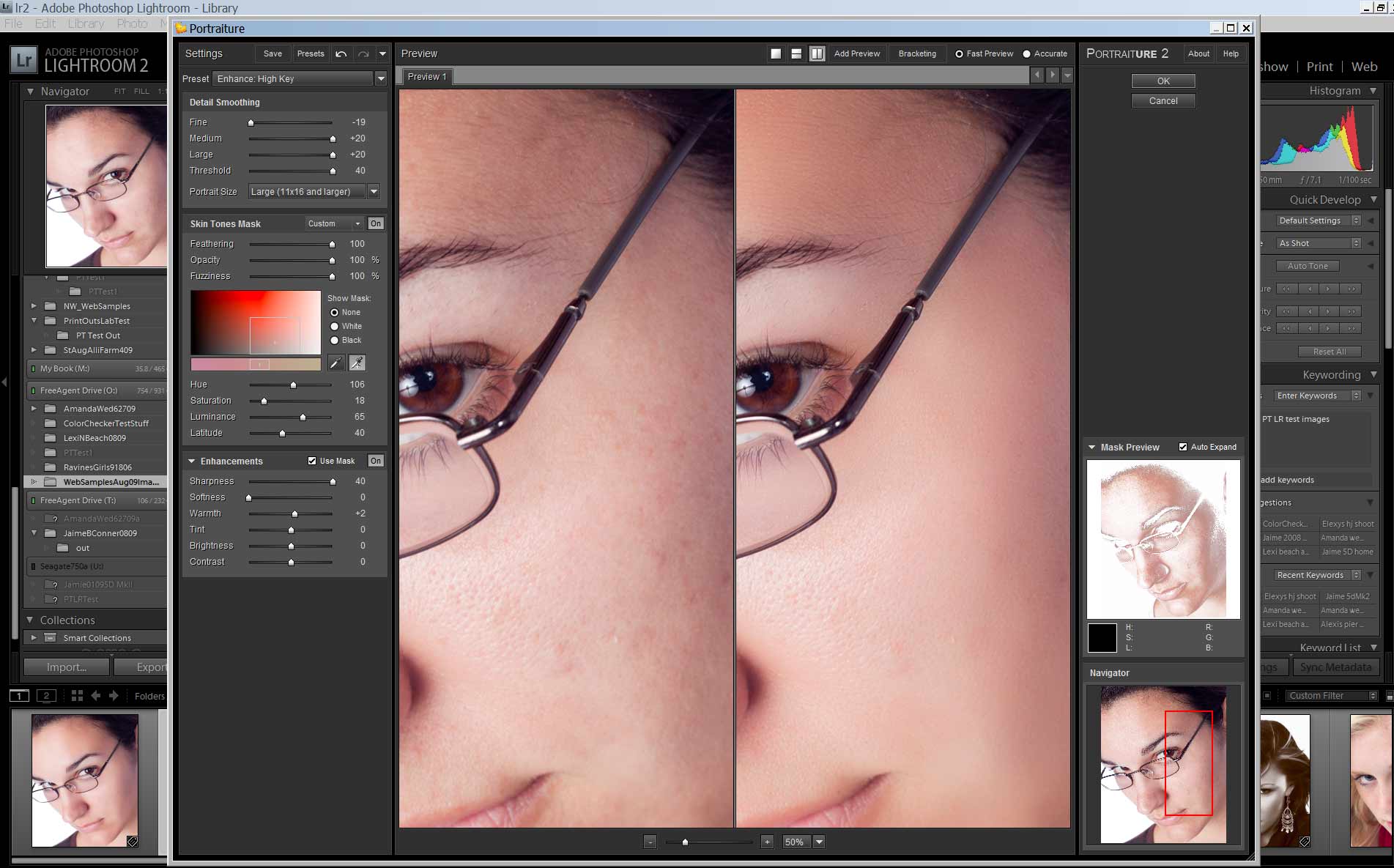Viewport: 1394px width, 868px height.
Task: Uncheck the Use Mask checkbox
Action: [x=312, y=461]
